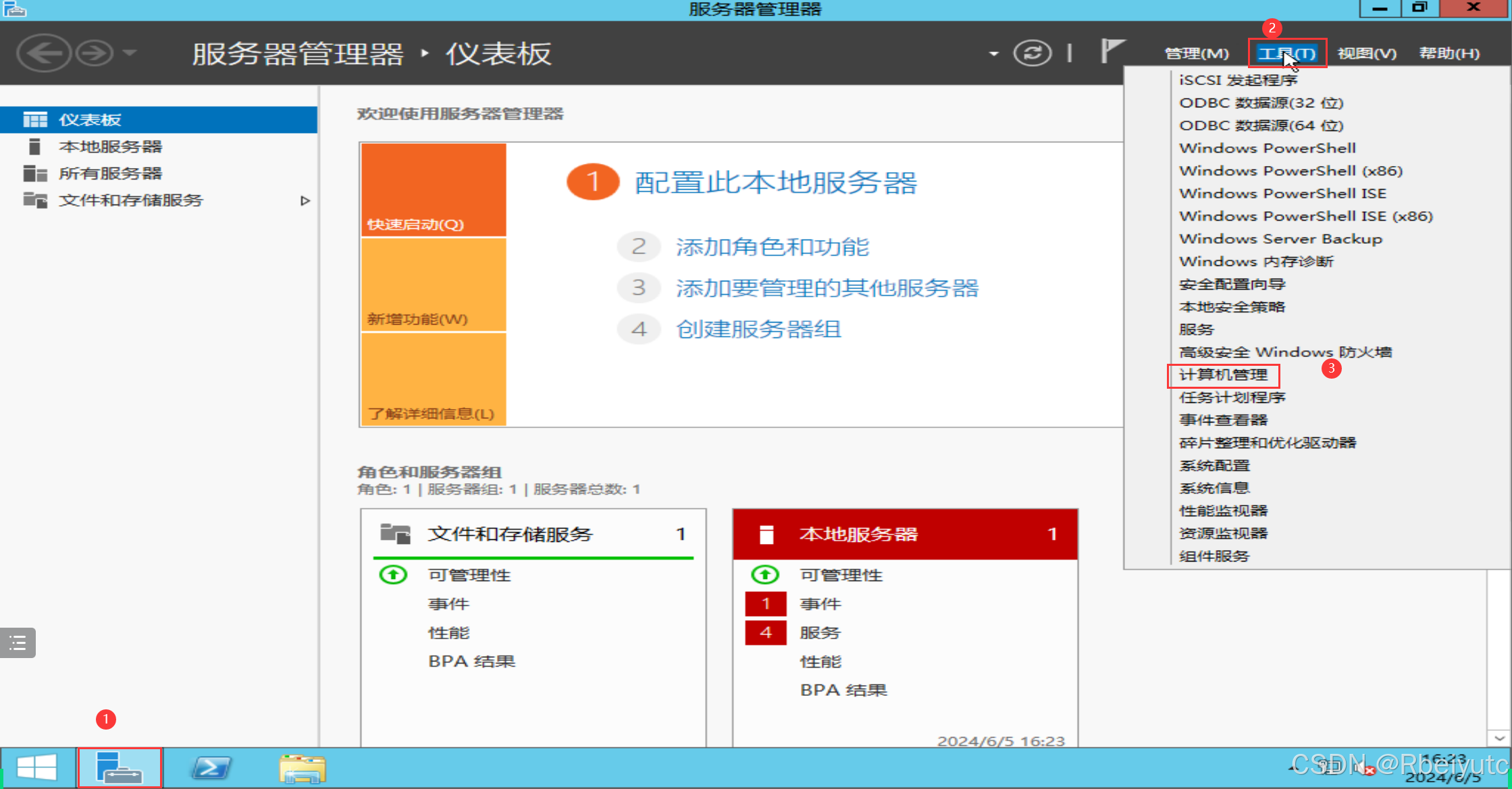Image resolution: width=1512 pixels, height=789 pixels.
Task: Click the orange 快速启动(Q) tile
Action: pyautogui.click(x=434, y=190)
